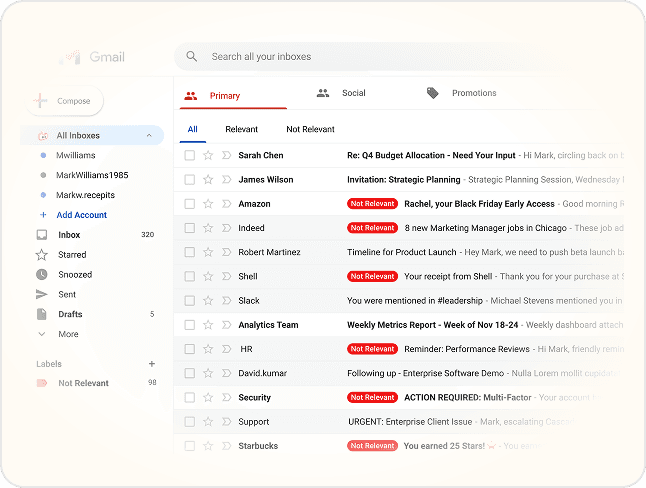
Task: Select the Slack email checkbox
Action: click(x=190, y=301)
